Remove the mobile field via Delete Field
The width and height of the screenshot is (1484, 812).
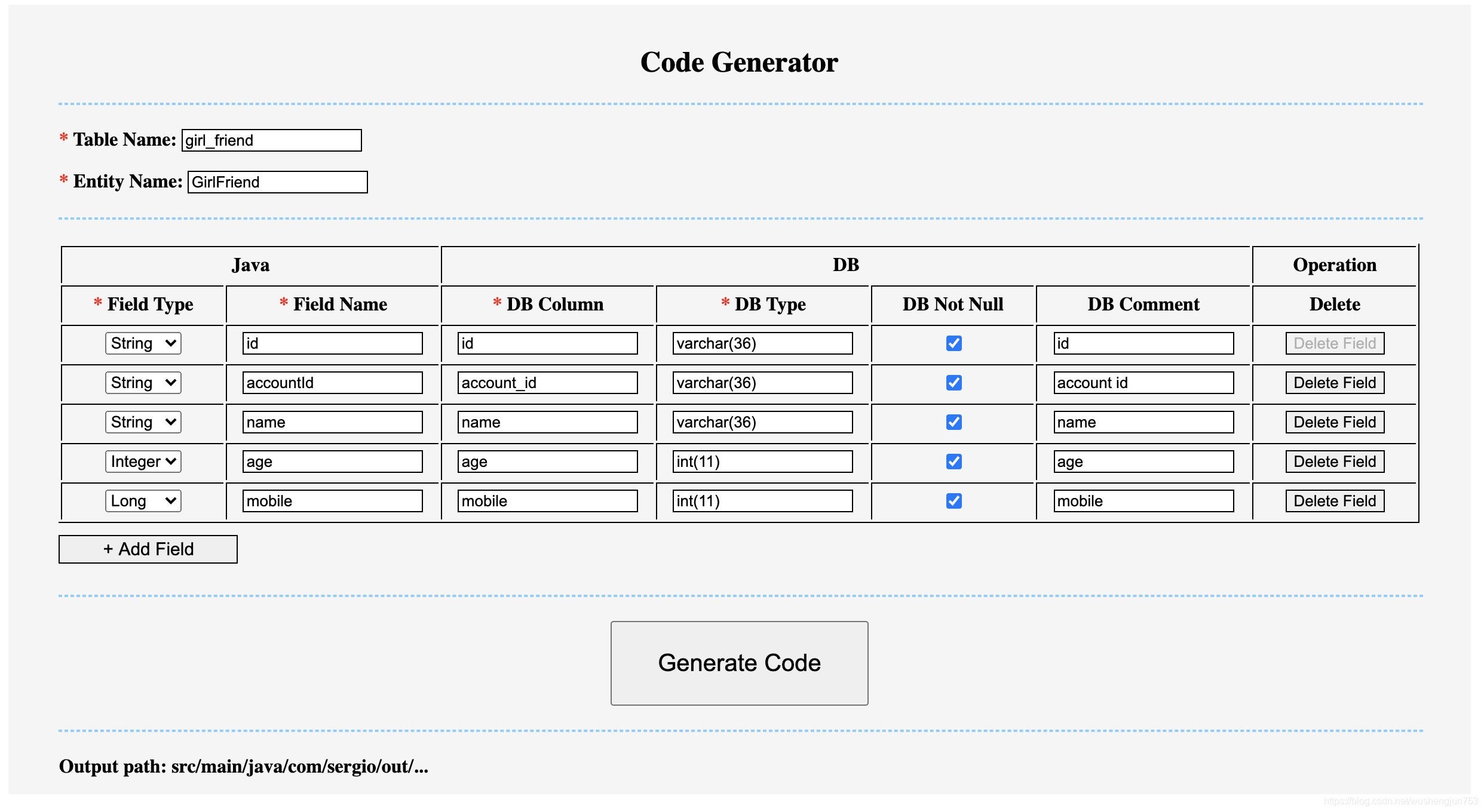(x=1334, y=501)
